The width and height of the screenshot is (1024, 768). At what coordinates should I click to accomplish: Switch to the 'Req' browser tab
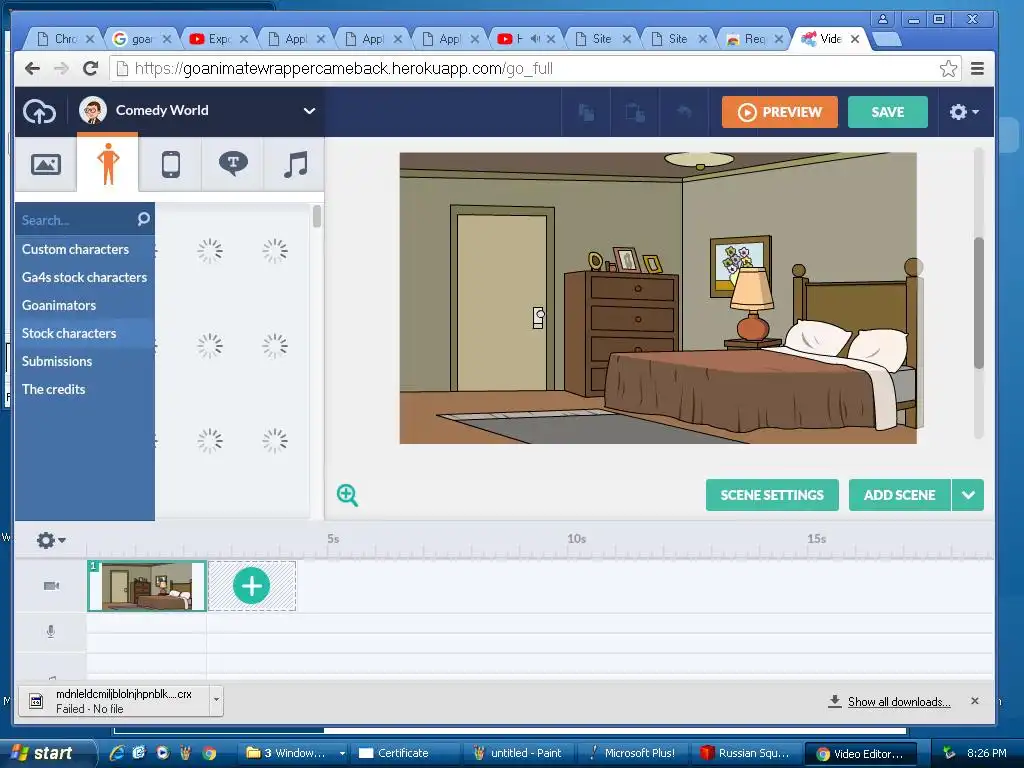(753, 39)
